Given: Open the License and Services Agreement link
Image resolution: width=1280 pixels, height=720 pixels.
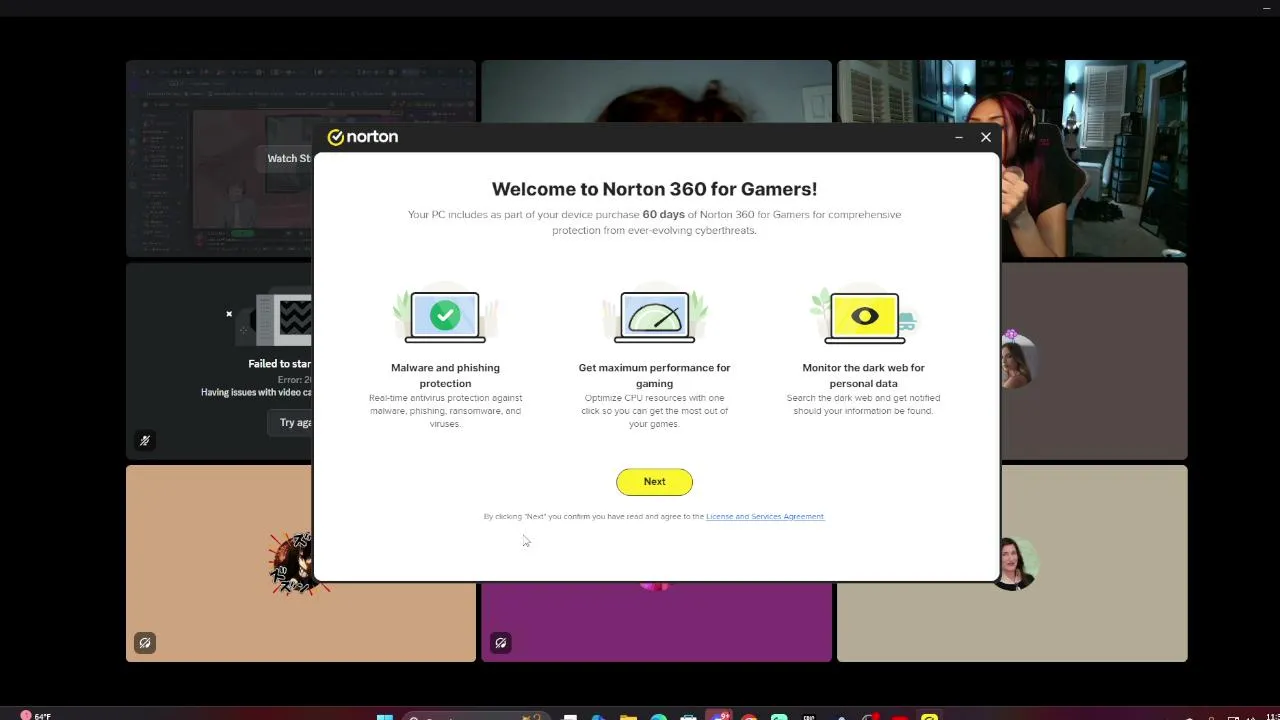Looking at the screenshot, I should pos(765,517).
